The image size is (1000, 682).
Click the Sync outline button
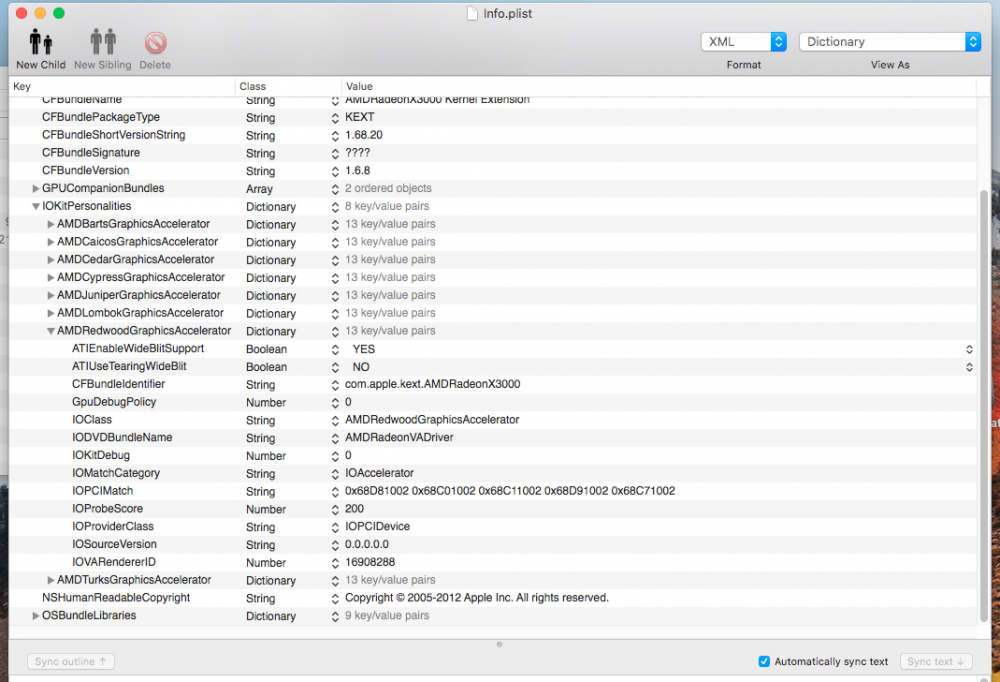[71, 662]
